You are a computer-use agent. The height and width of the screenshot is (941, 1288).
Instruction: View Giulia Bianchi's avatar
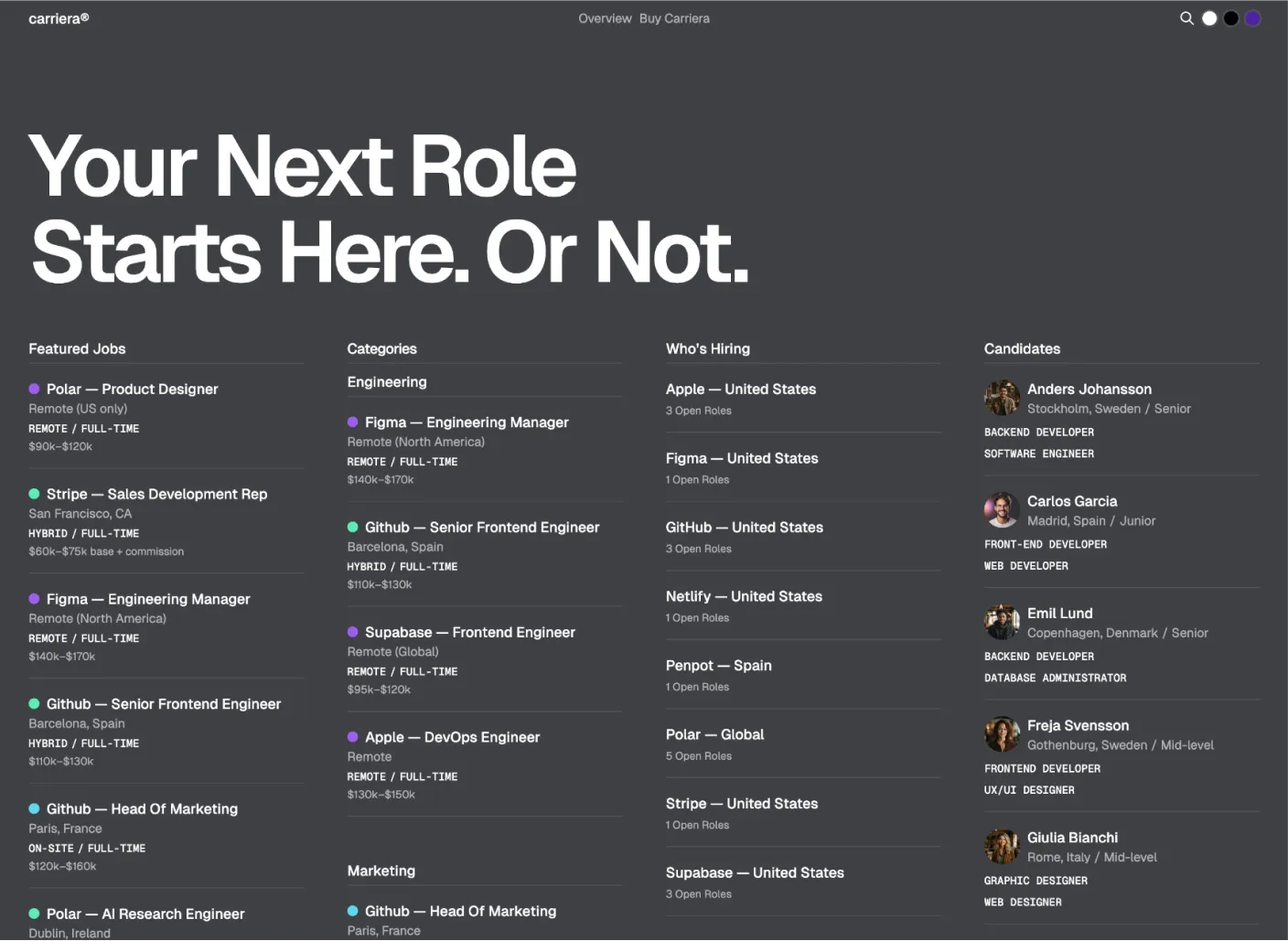(x=1002, y=846)
